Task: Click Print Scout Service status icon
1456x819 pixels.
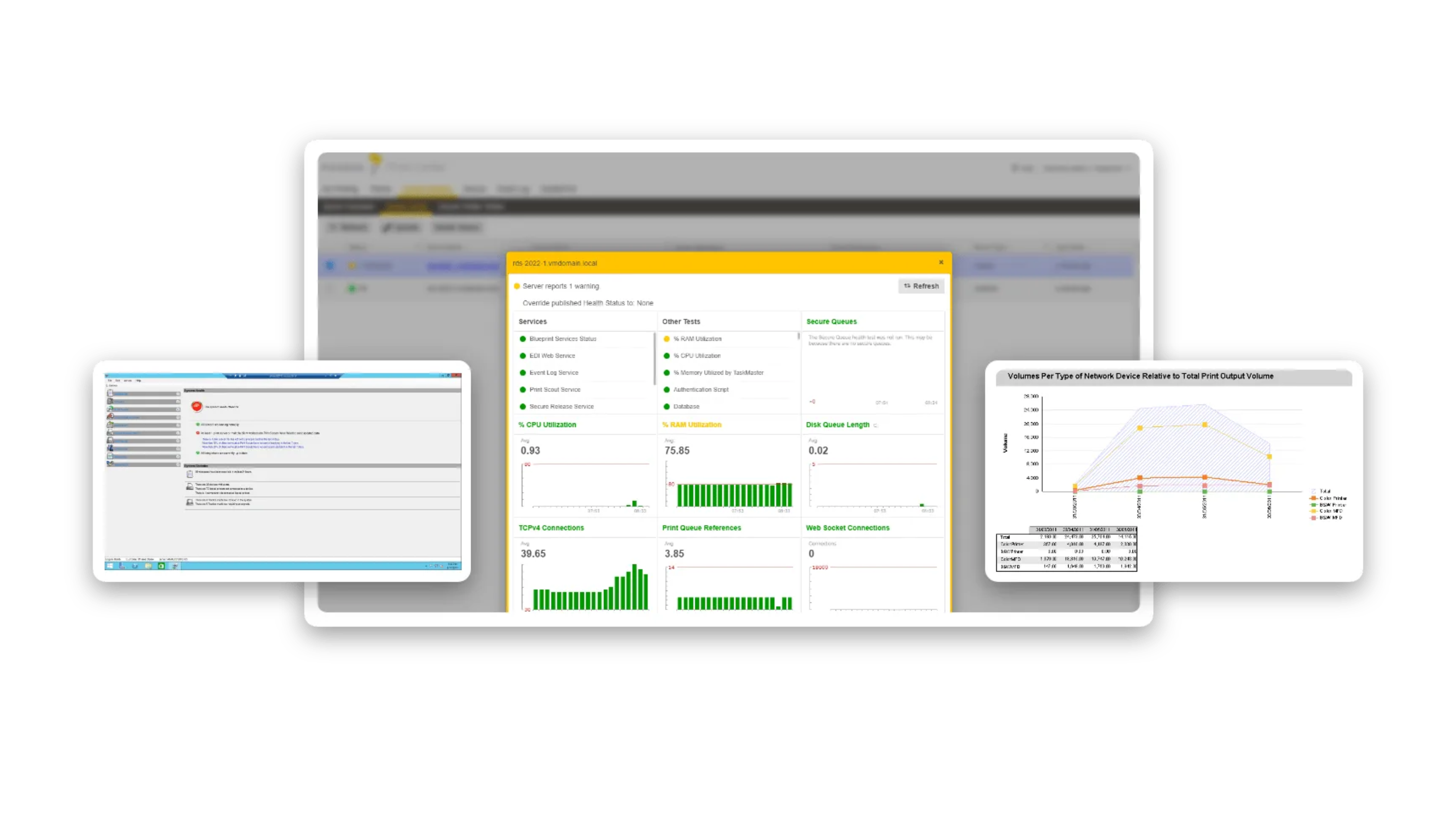Action: click(523, 390)
